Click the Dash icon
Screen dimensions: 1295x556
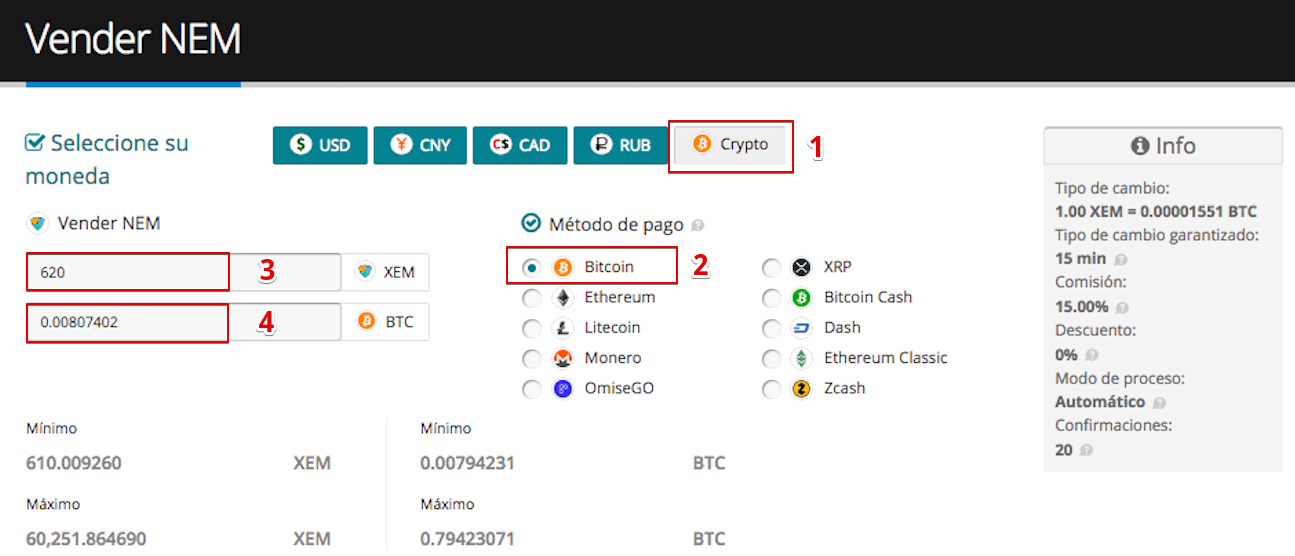[x=801, y=328]
